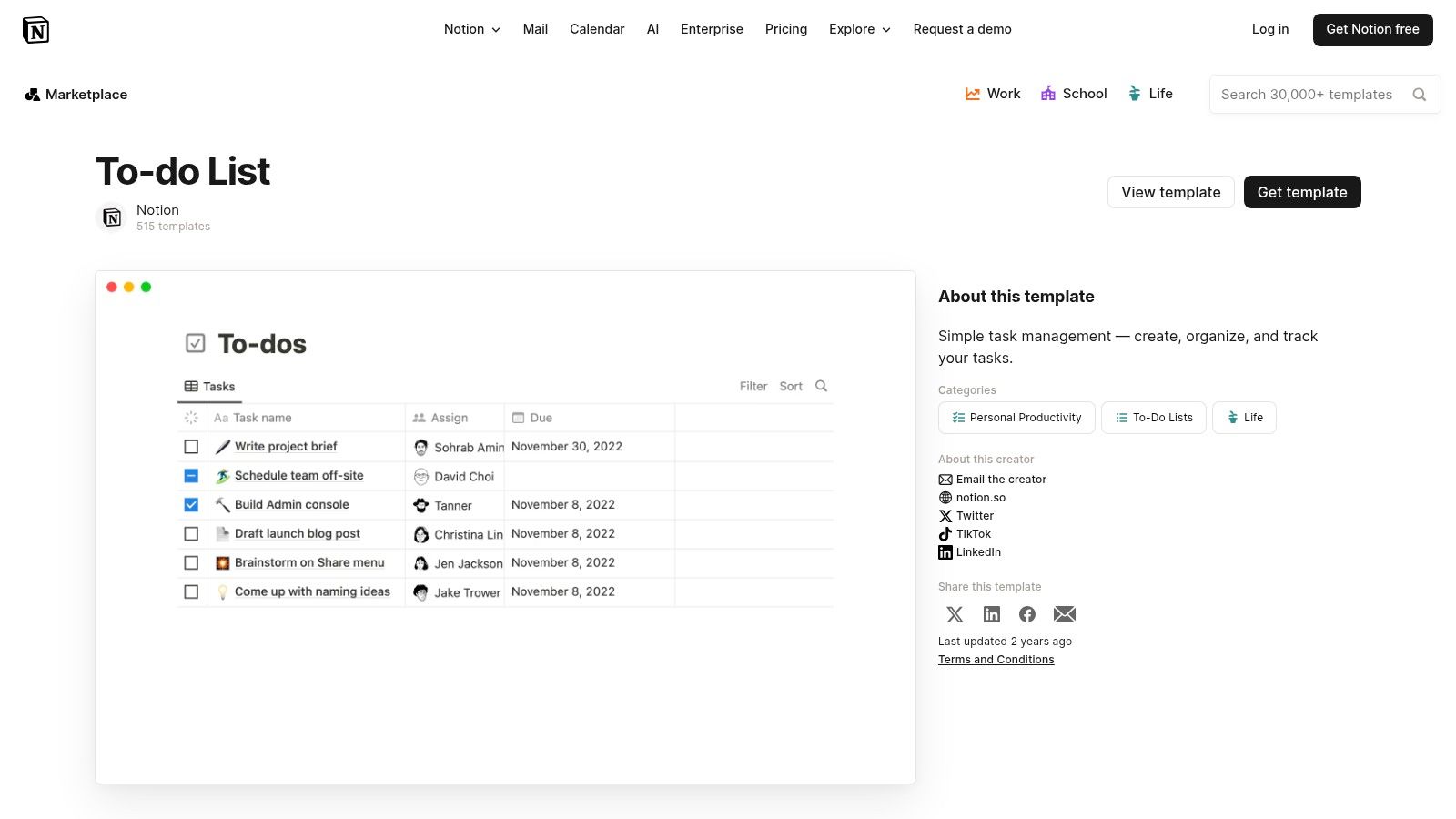The width and height of the screenshot is (1456, 819).
Task: Click the green window dot in preview
Action: pos(146,287)
